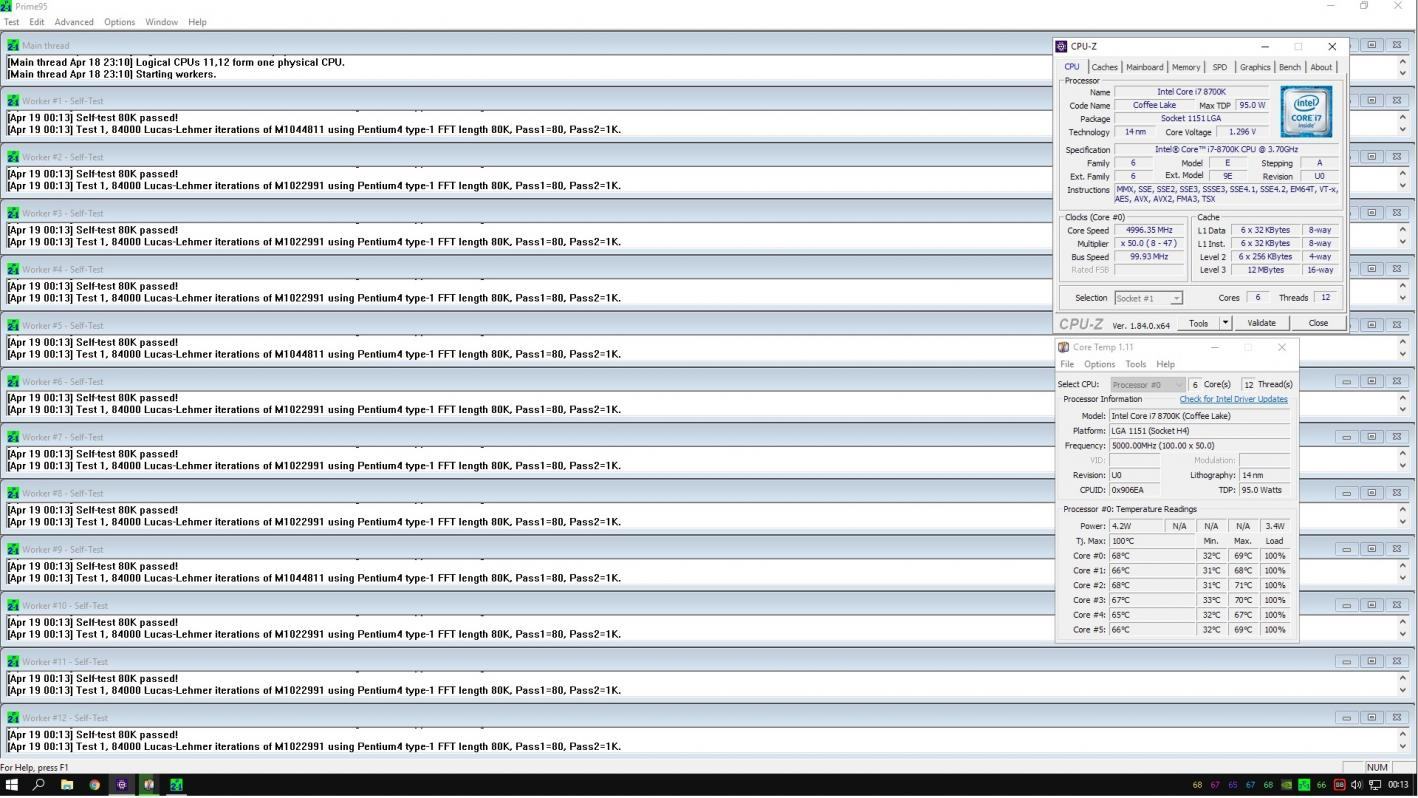Open the Windows Start menu
The image size is (1418, 798).
tap(12, 785)
